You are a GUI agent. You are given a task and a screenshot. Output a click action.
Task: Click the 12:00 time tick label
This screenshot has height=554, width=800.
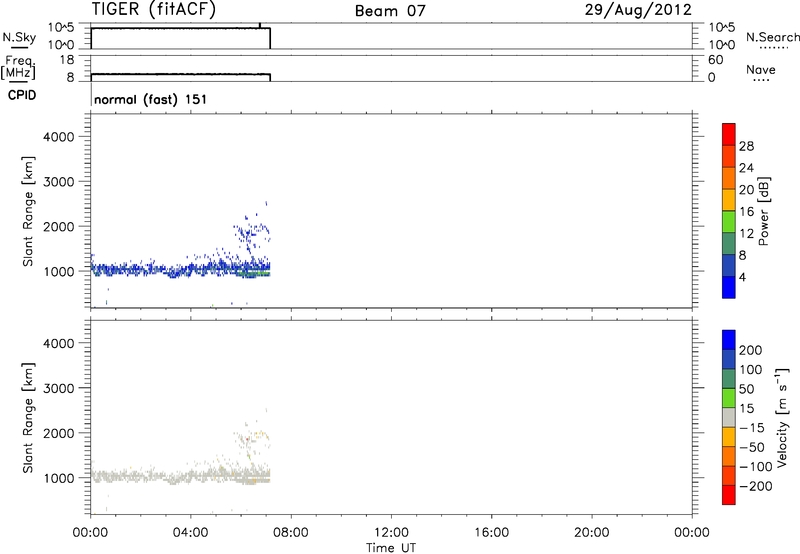click(x=391, y=533)
